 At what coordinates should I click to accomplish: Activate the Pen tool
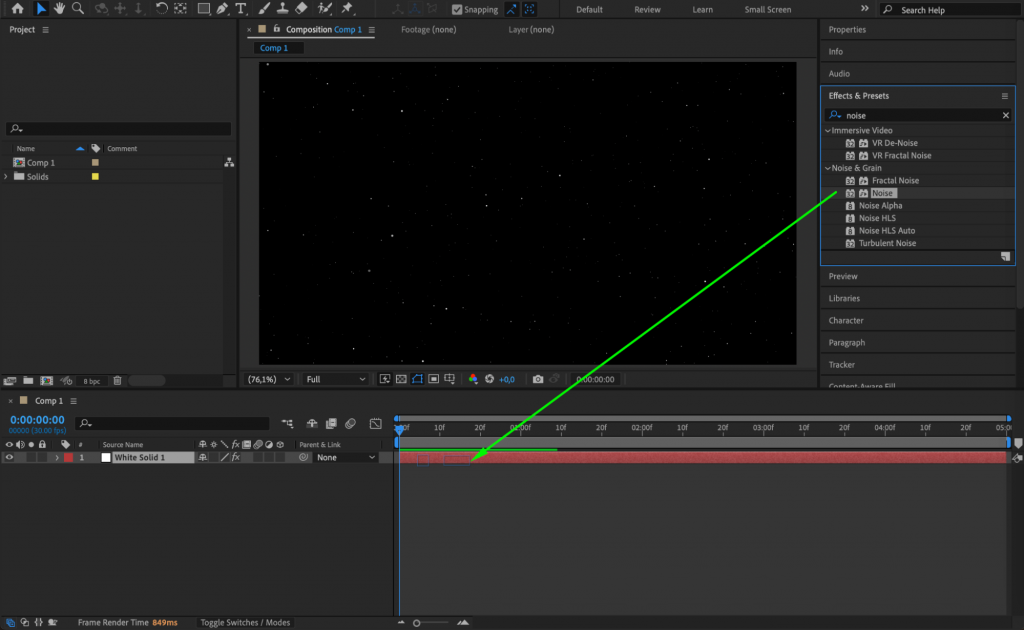[x=220, y=9]
